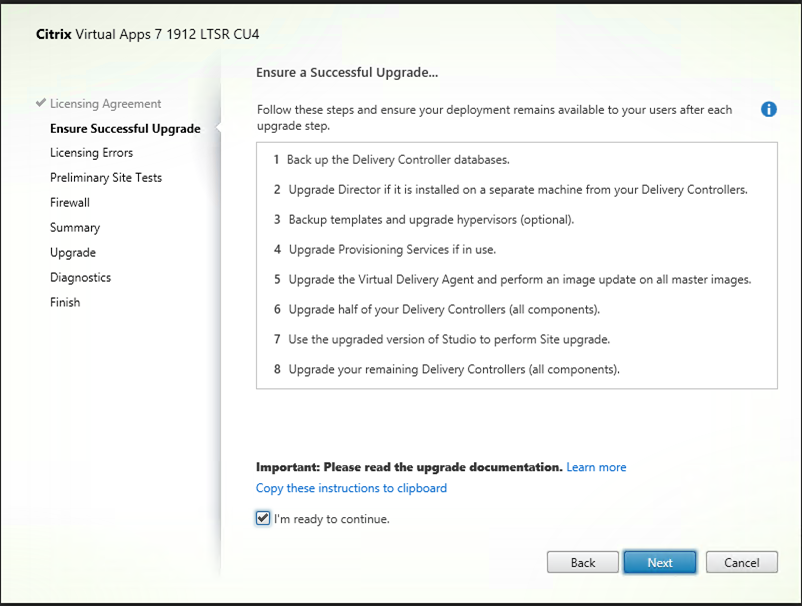Click the Citrix Virtual Apps 7 1912 LTSR CU4 title
Viewport: 802px width, 606px height.
[147, 34]
